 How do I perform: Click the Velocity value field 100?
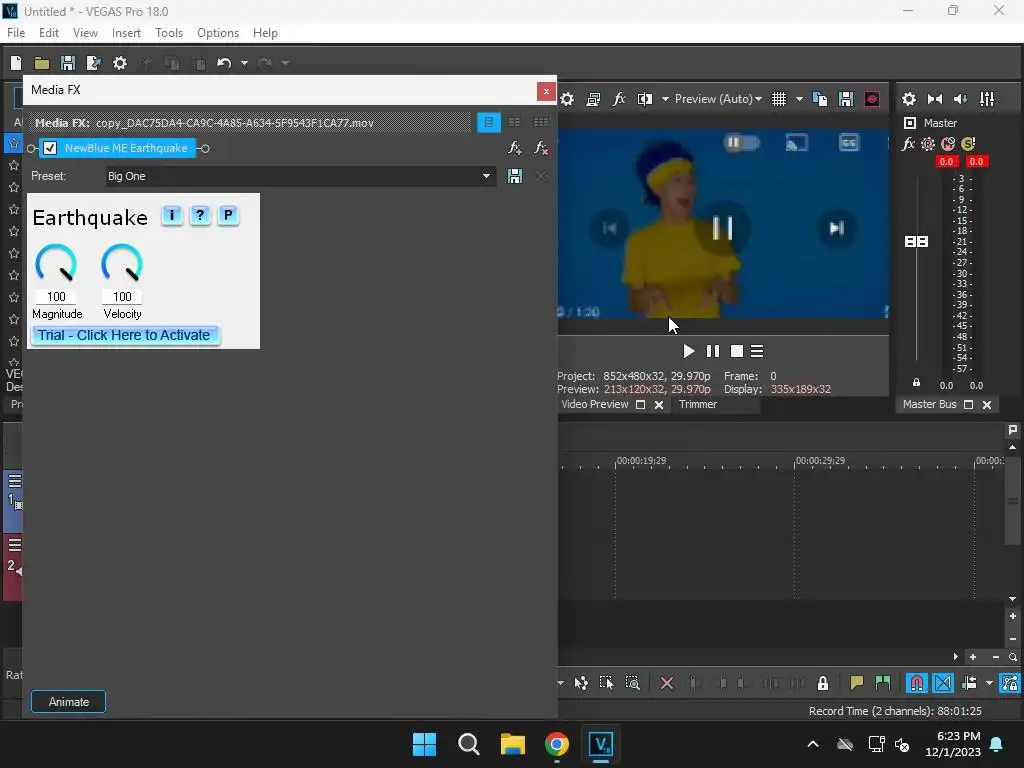tap(122, 296)
